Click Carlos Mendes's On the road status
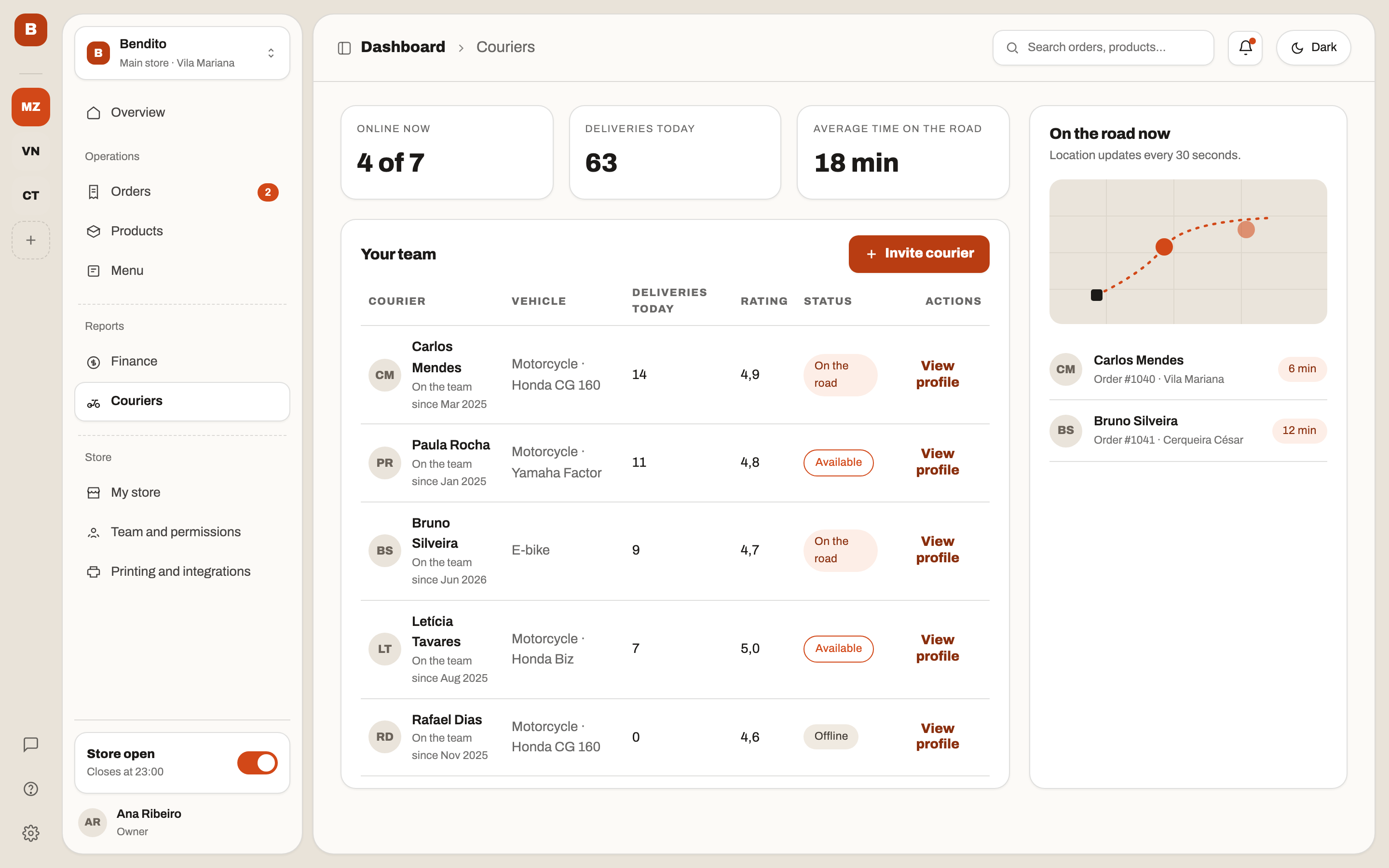Image resolution: width=1389 pixels, height=868 pixels. 840,375
